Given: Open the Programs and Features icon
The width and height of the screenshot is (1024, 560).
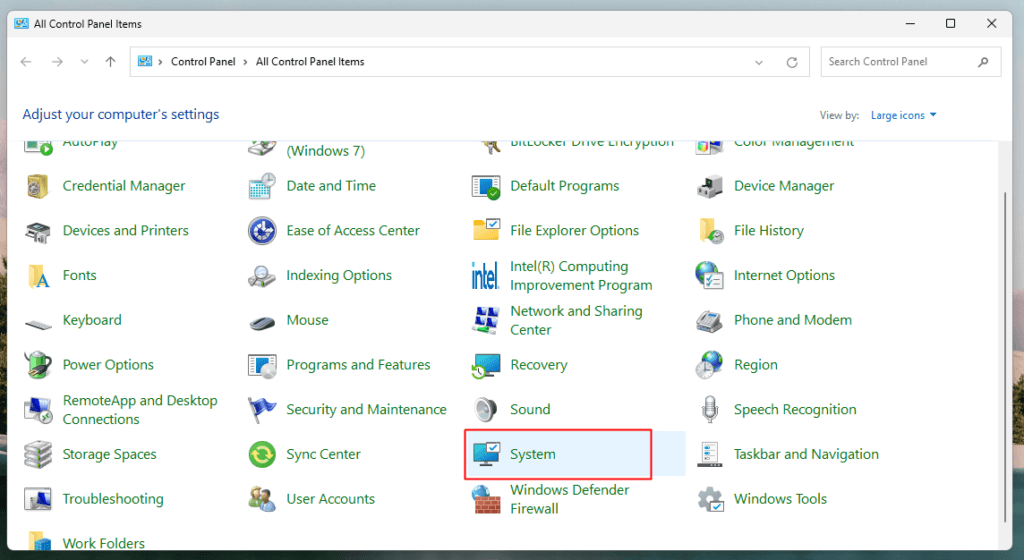Looking at the screenshot, I should 263,366.
